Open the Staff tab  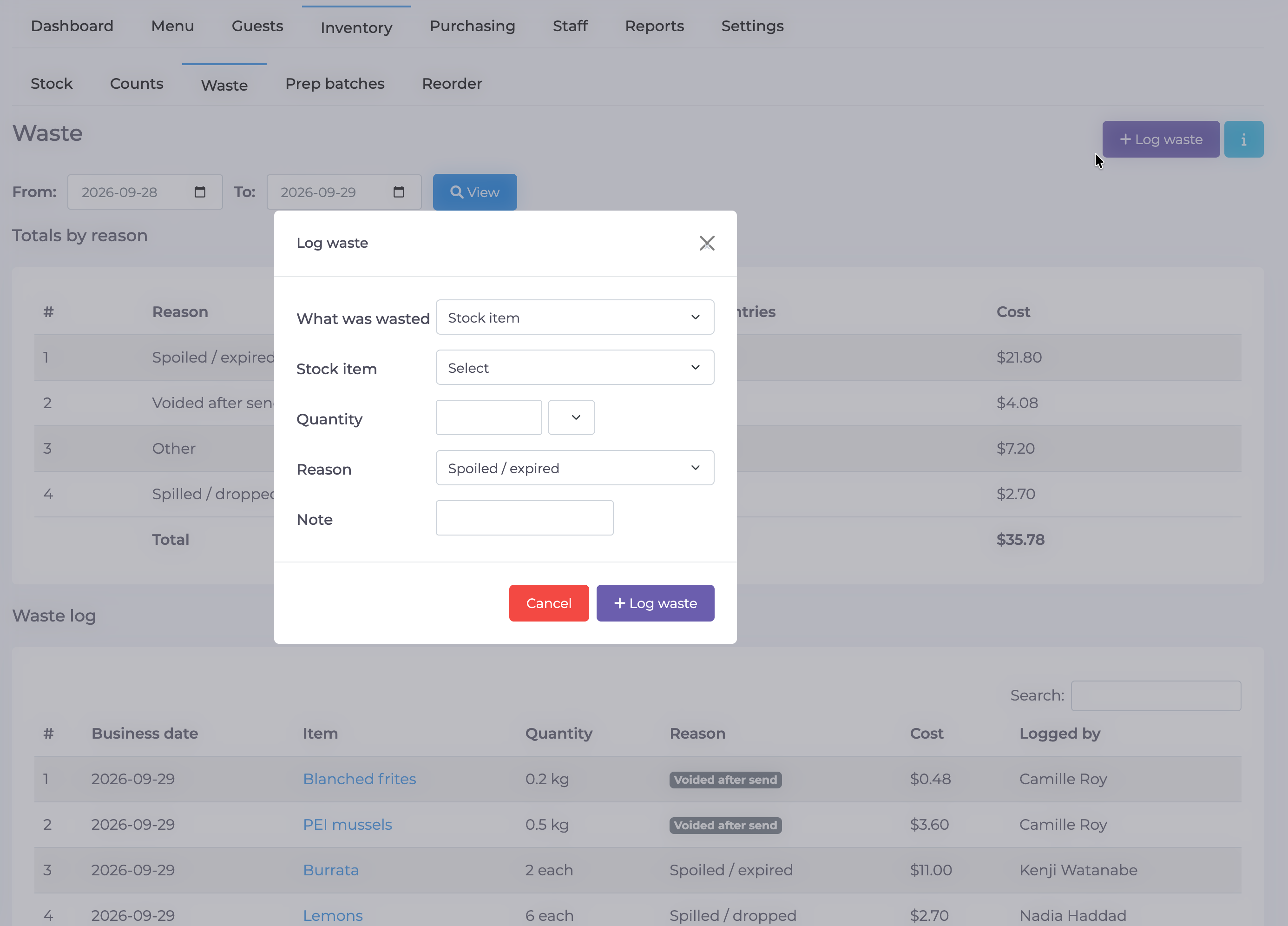click(570, 26)
